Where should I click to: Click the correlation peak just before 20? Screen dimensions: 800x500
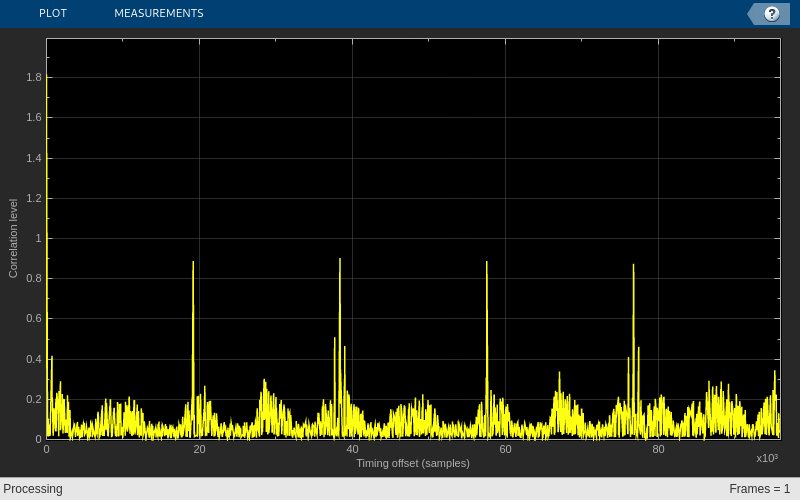pos(193,262)
